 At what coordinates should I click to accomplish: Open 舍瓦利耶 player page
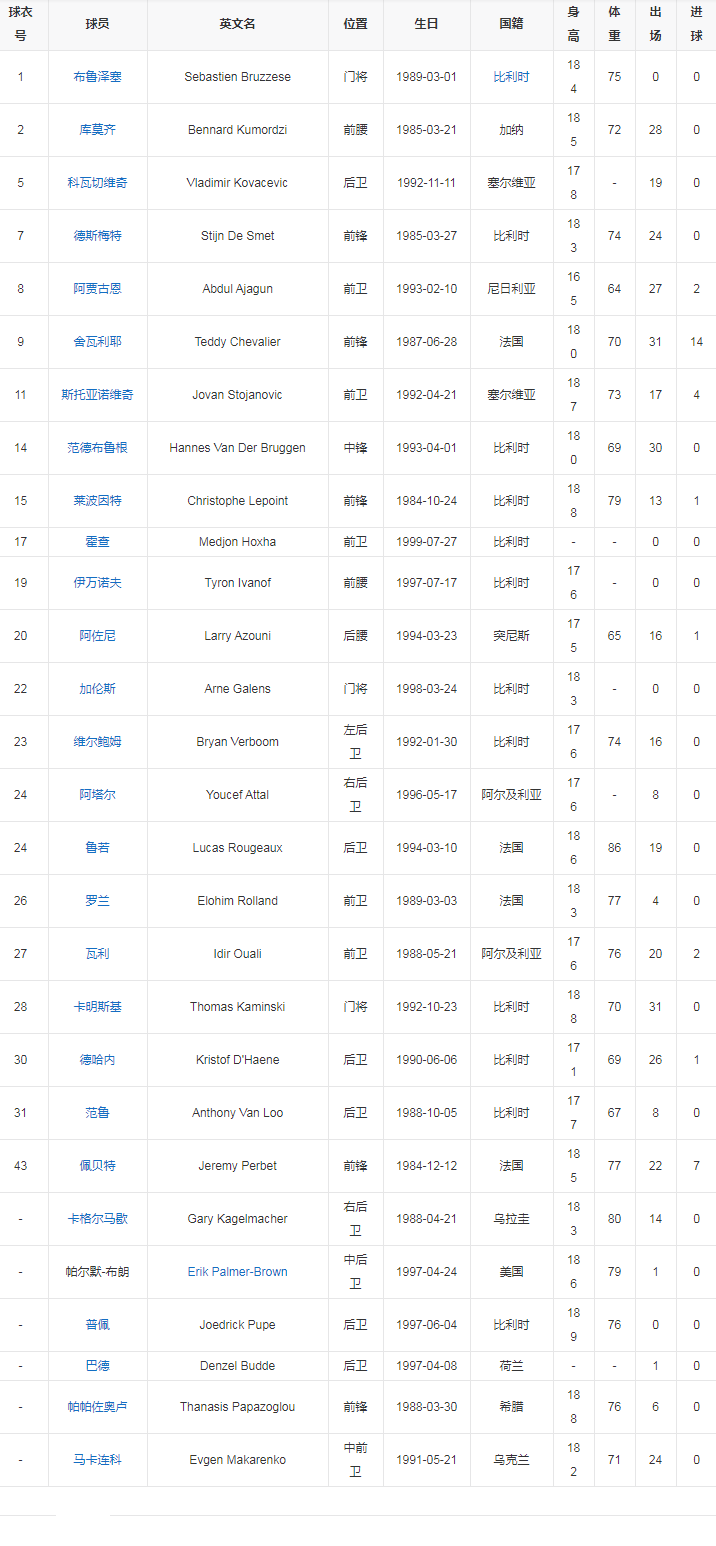[97, 342]
